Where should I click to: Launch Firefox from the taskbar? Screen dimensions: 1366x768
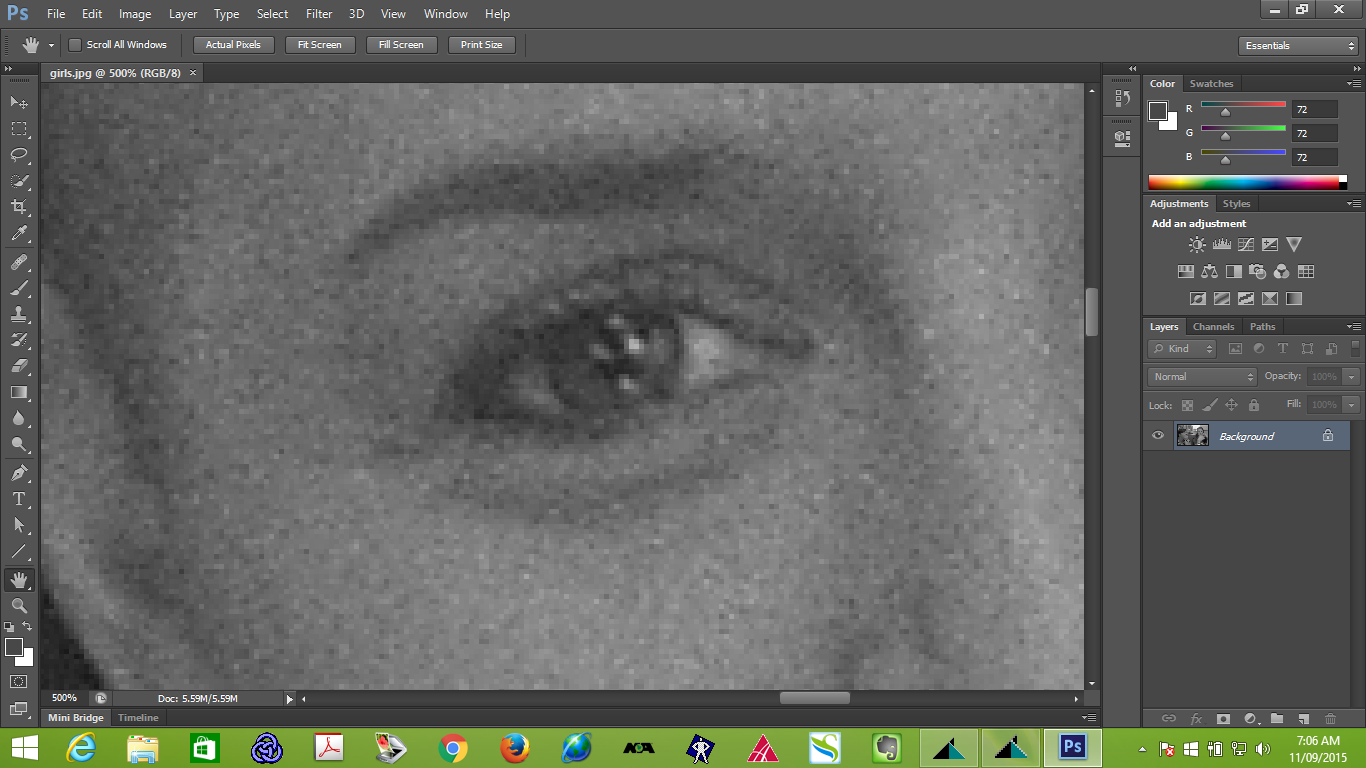coord(515,747)
